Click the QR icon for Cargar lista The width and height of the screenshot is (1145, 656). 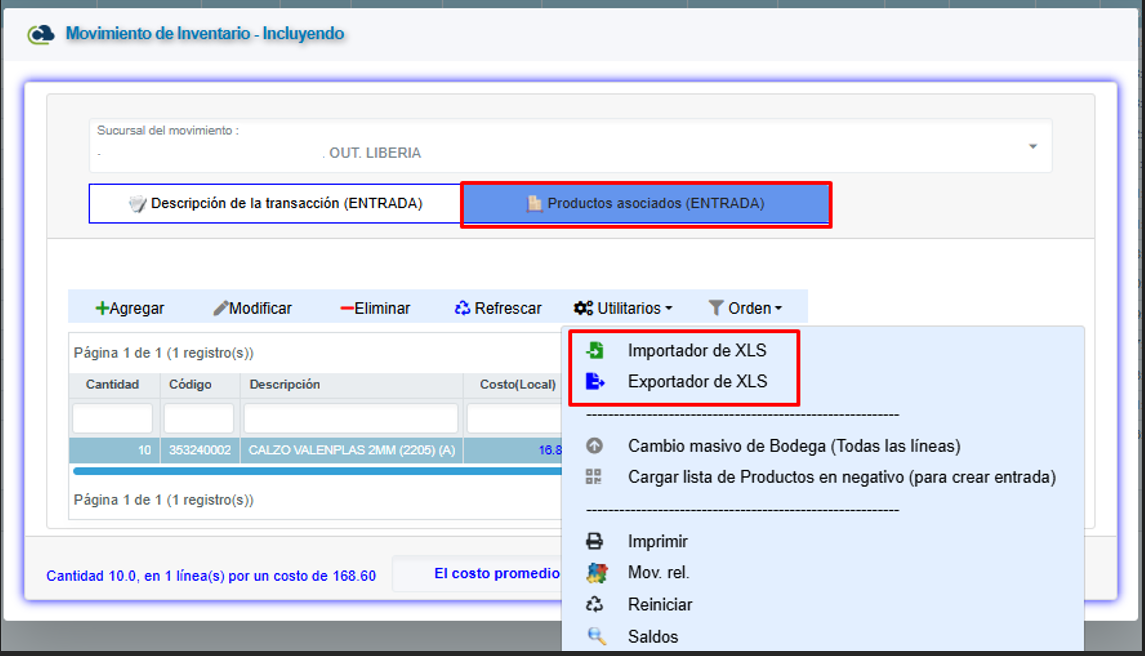point(595,477)
